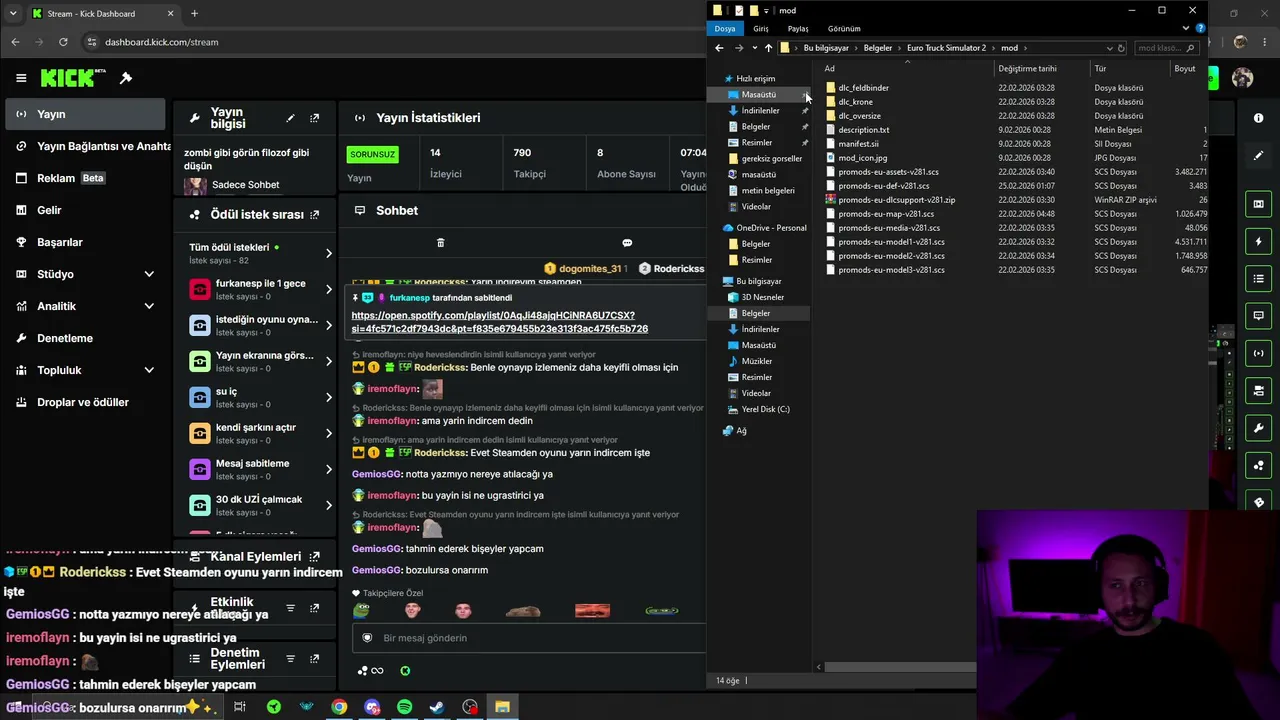Expand the Topluluk sidebar section
Viewport: 1280px width, 720px height.
(149, 370)
